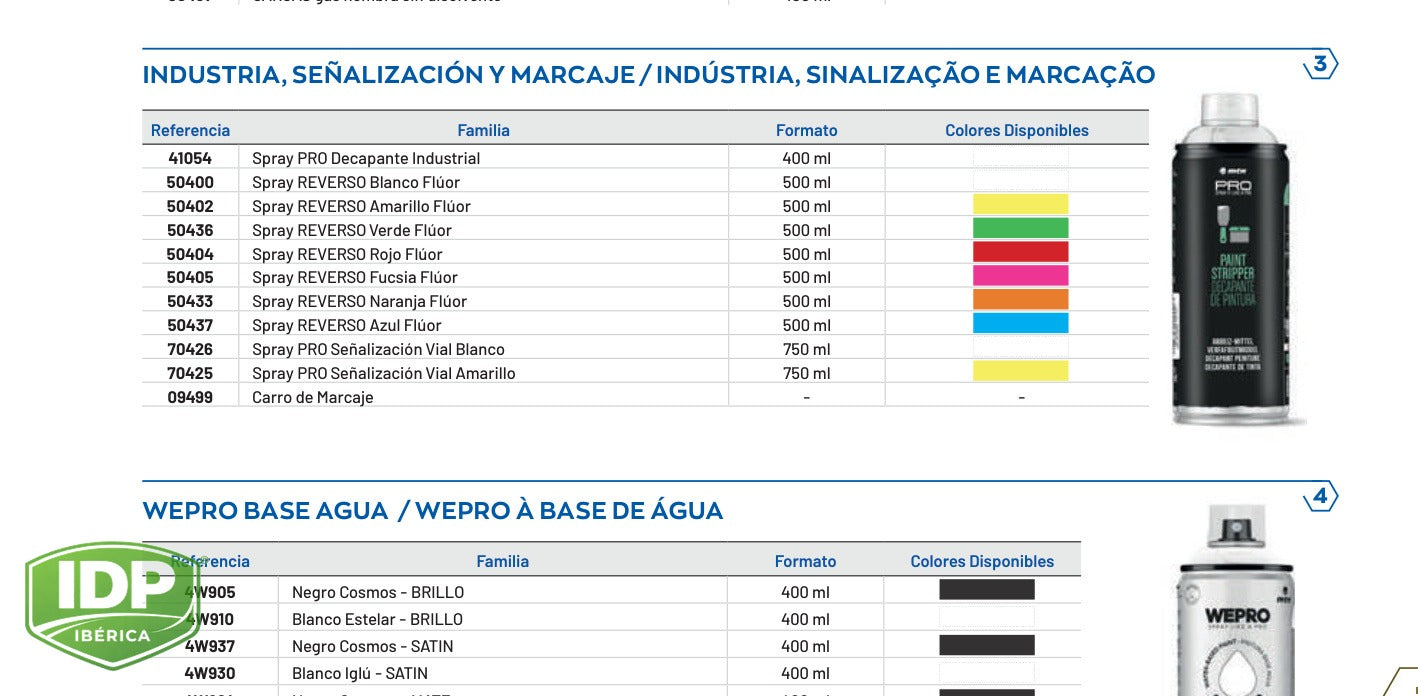Viewport: 1418px width, 696px height.
Task: Click the IDP Ibérica logo
Action: click(112, 605)
